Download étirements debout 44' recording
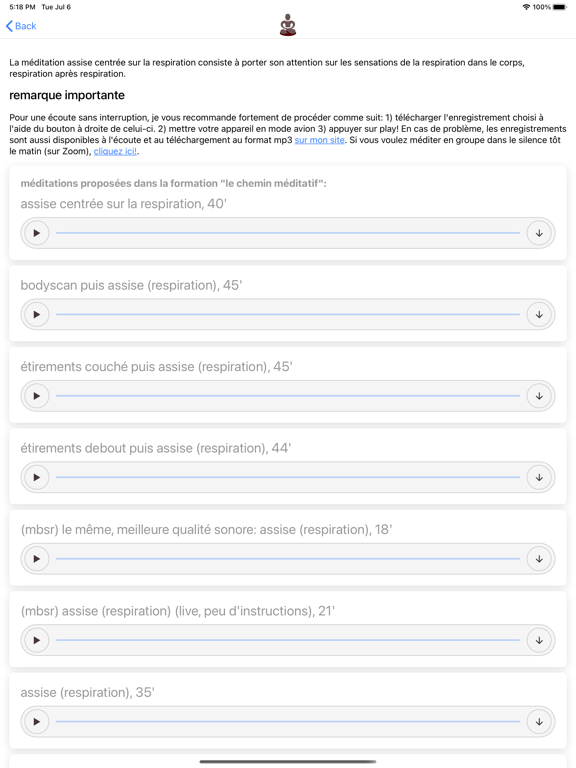576x768 pixels. pos(539,478)
